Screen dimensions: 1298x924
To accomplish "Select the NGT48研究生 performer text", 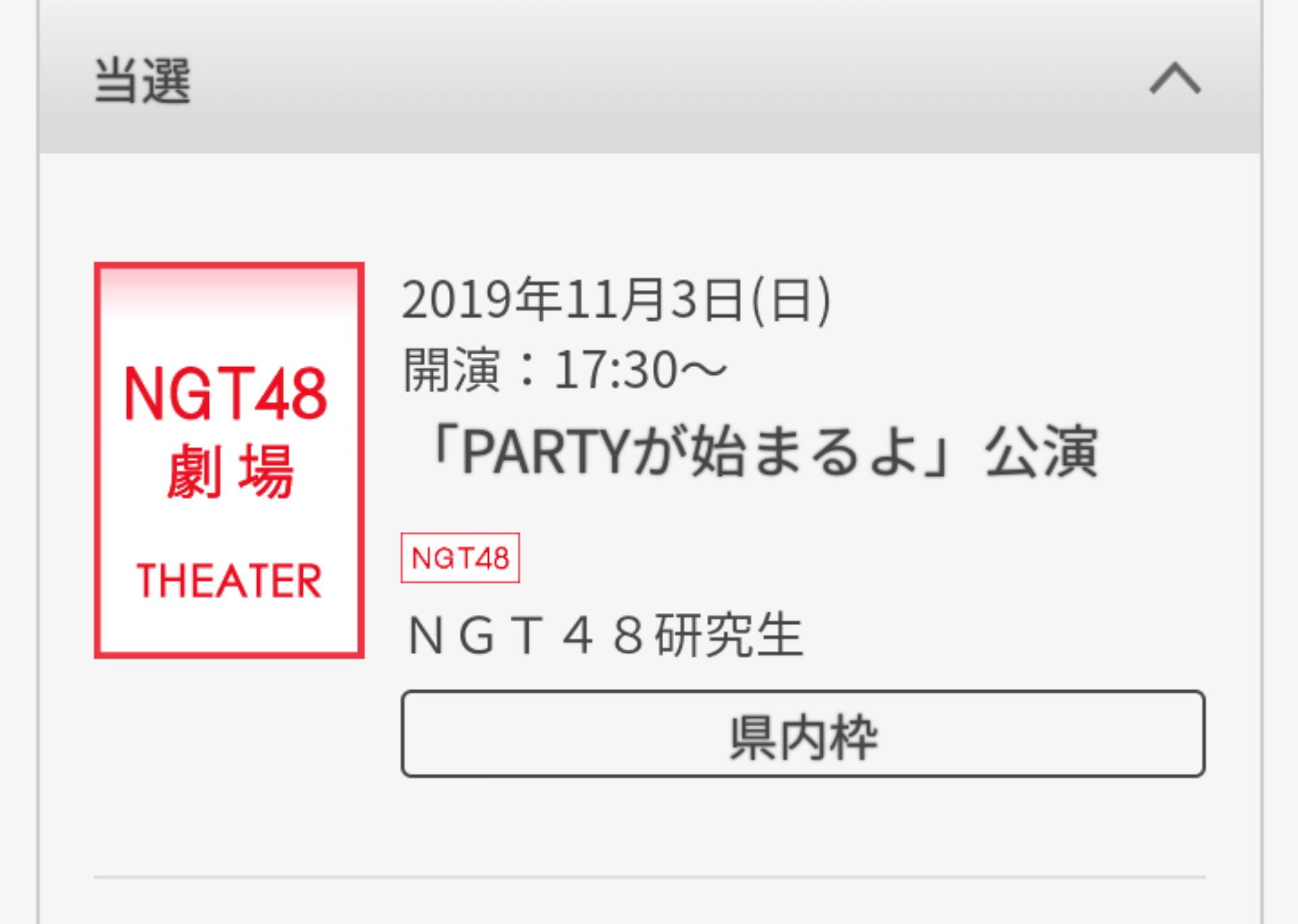I will pyautogui.click(x=606, y=635).
